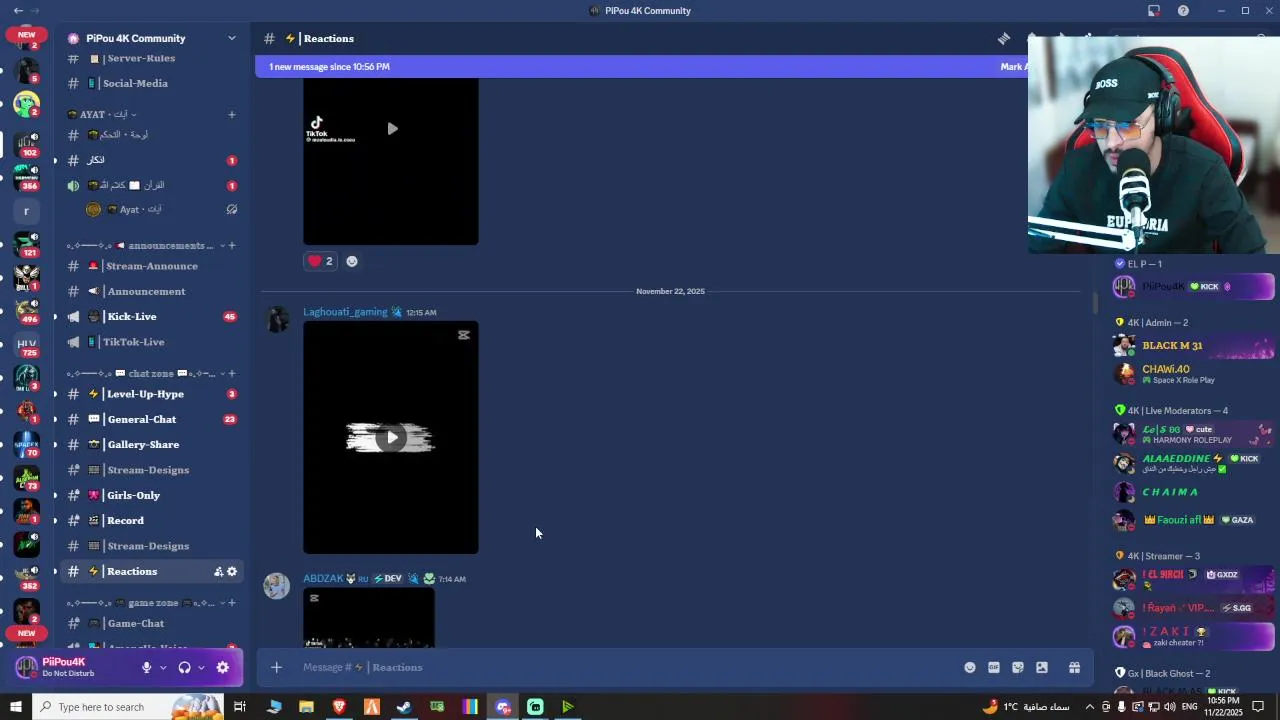Open the green-haired avatar server
The image size is (1280, 720).
pos(27,104)
